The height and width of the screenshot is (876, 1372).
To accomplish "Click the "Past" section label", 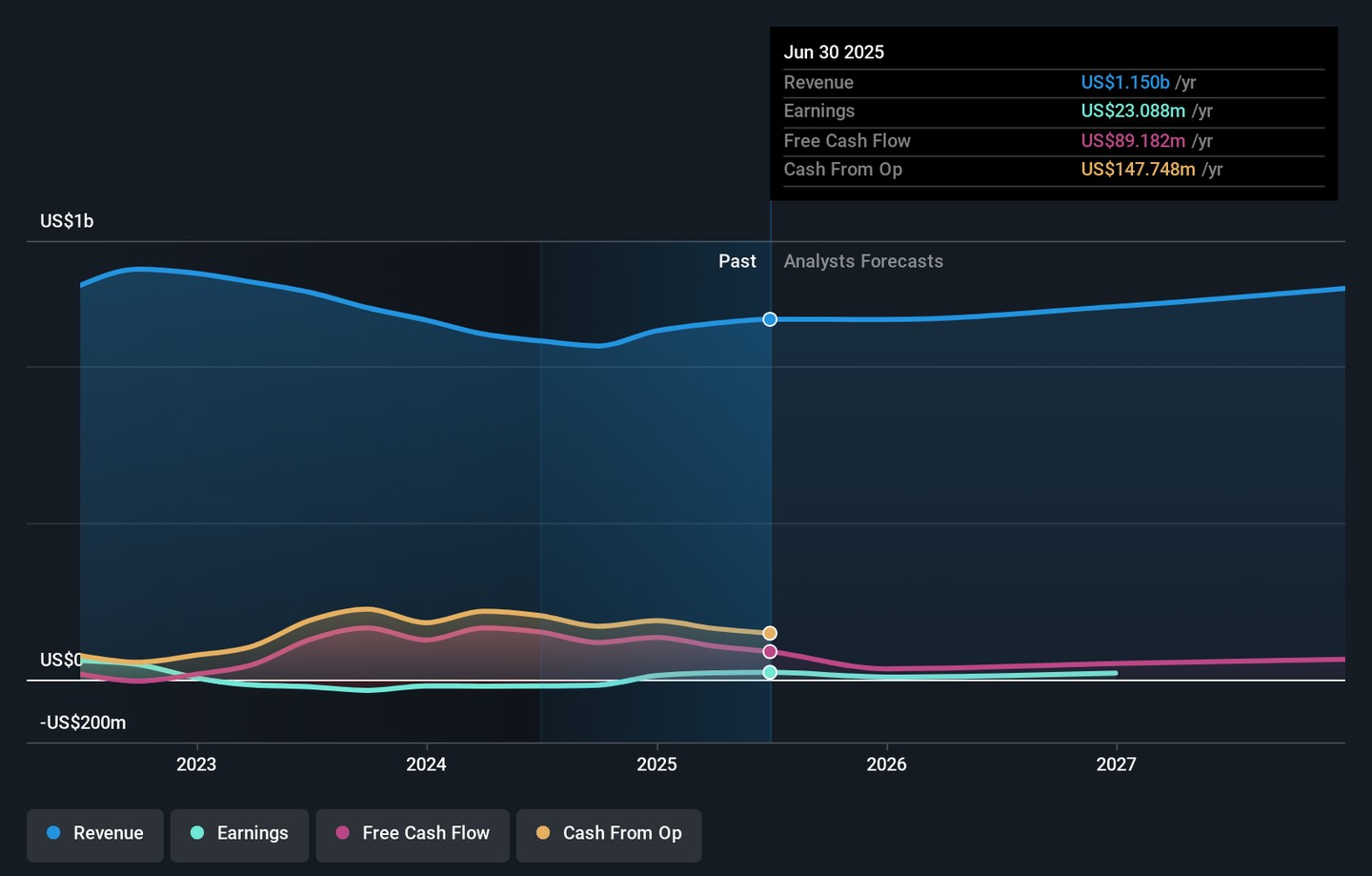I will click(x=736, y=261).
